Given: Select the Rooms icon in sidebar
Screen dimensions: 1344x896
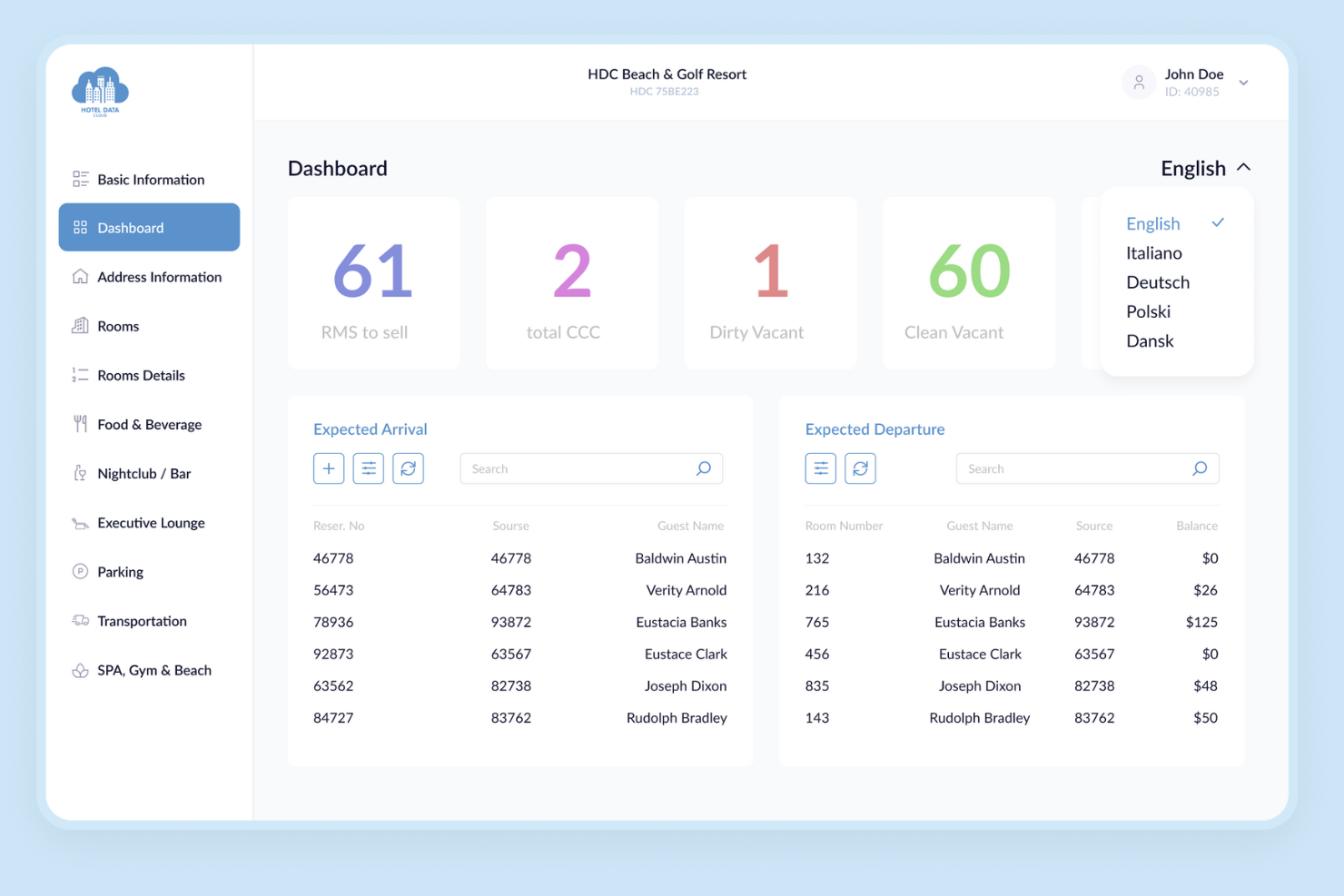Looking at the screenshot, I should (x=78, y=326).
